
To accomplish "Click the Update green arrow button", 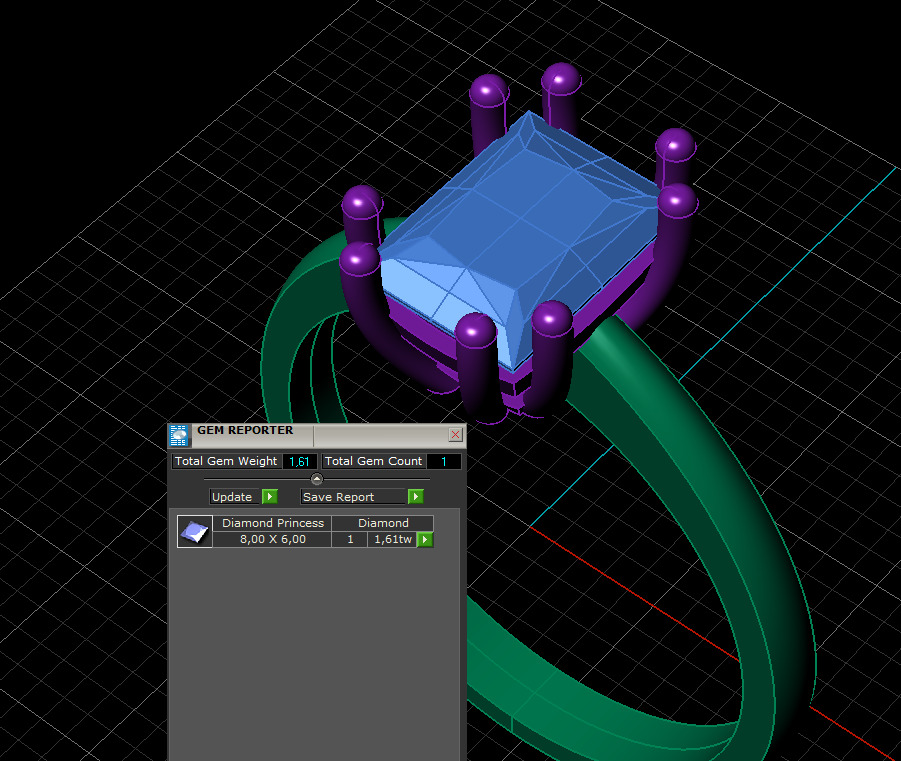I will [x=269, y=497].
